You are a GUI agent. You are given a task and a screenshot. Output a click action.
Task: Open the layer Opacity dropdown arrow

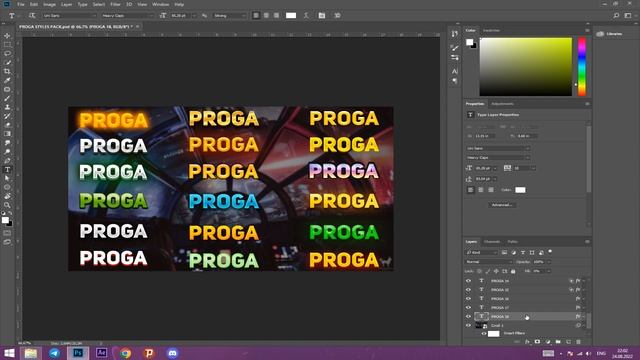[x=549, y=262]
